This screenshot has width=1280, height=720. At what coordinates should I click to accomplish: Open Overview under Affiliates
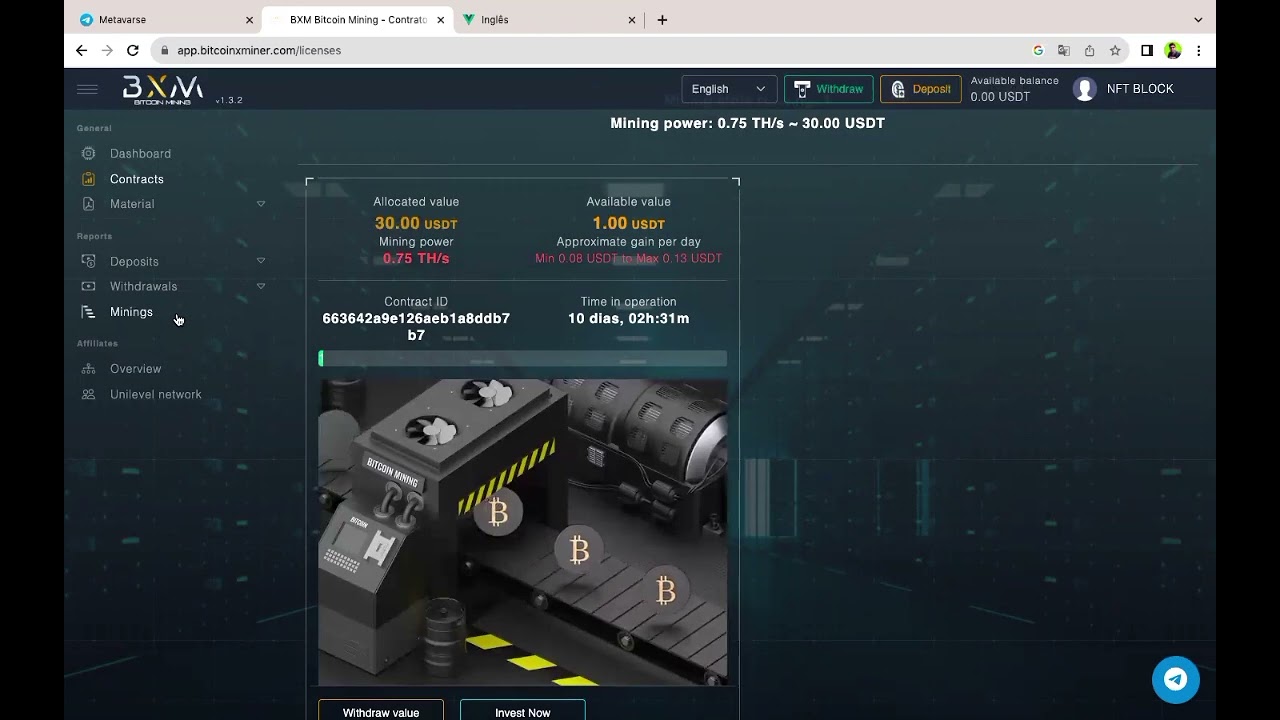(x=135, y=369)
